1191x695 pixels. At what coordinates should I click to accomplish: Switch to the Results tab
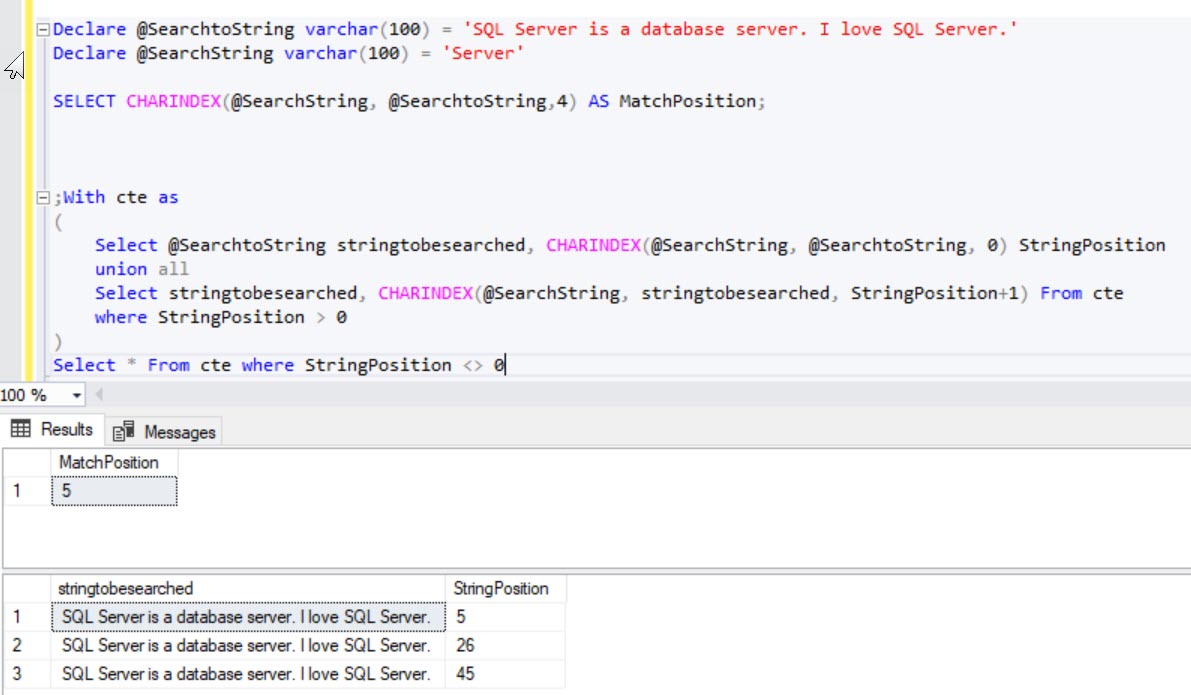click(x=52, y=430)
